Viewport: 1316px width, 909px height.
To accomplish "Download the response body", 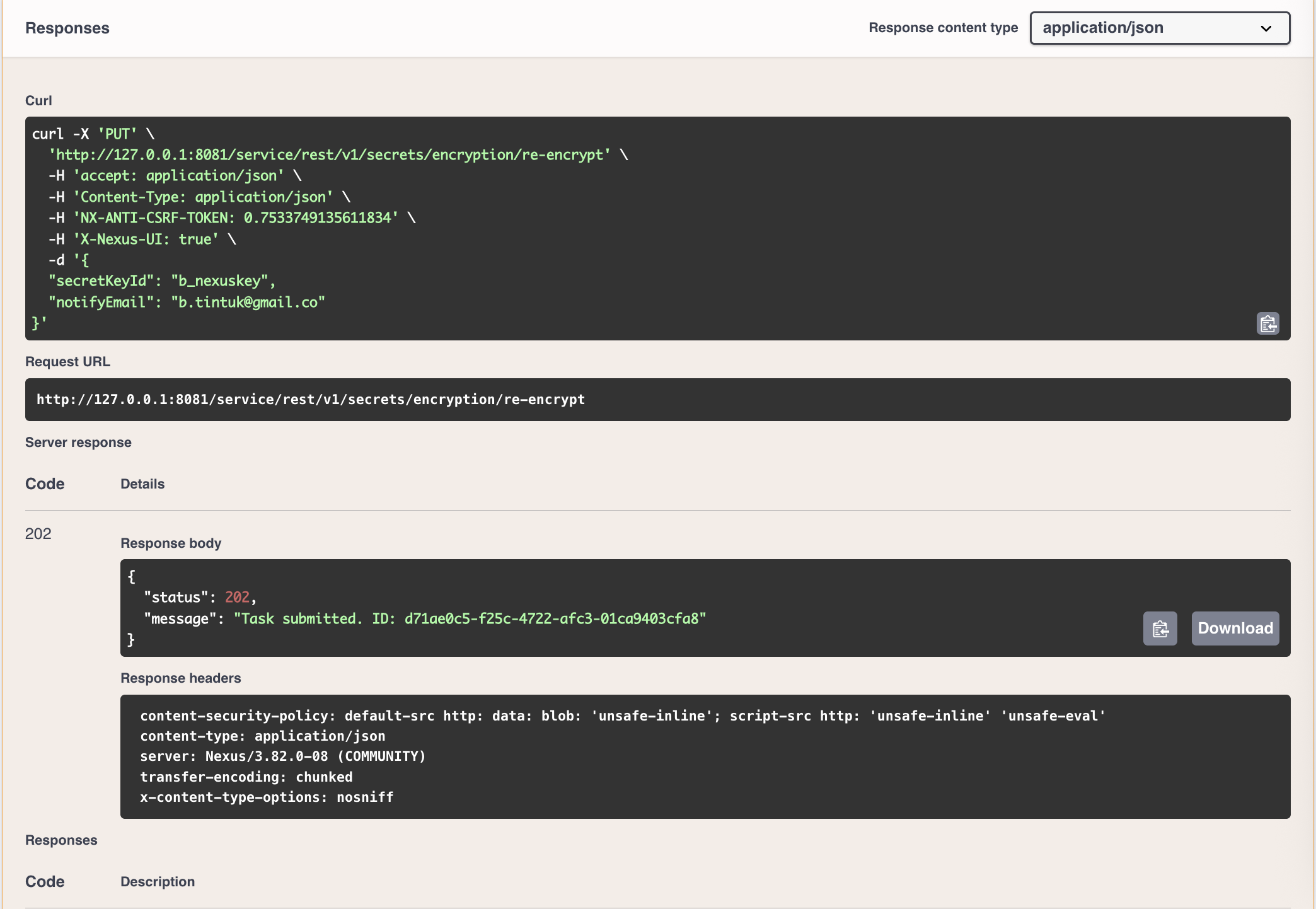I will point(1235,628).
